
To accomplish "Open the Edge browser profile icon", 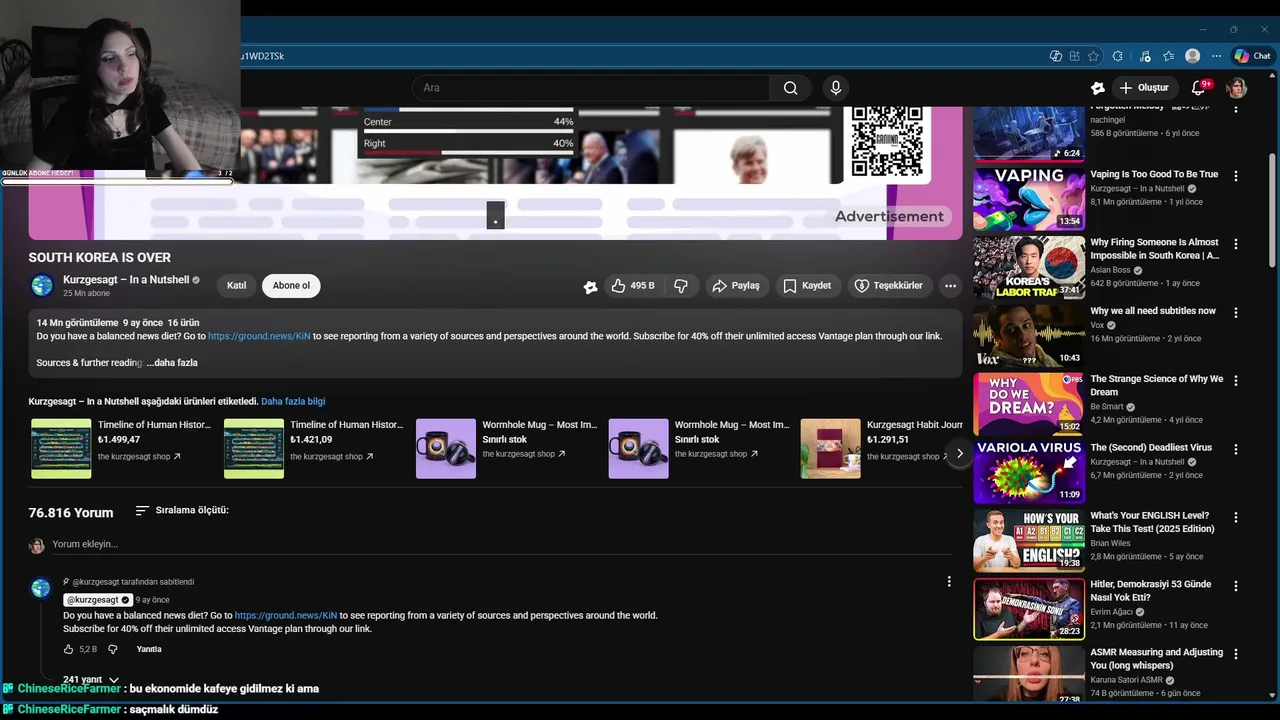I will point(1192,56).
